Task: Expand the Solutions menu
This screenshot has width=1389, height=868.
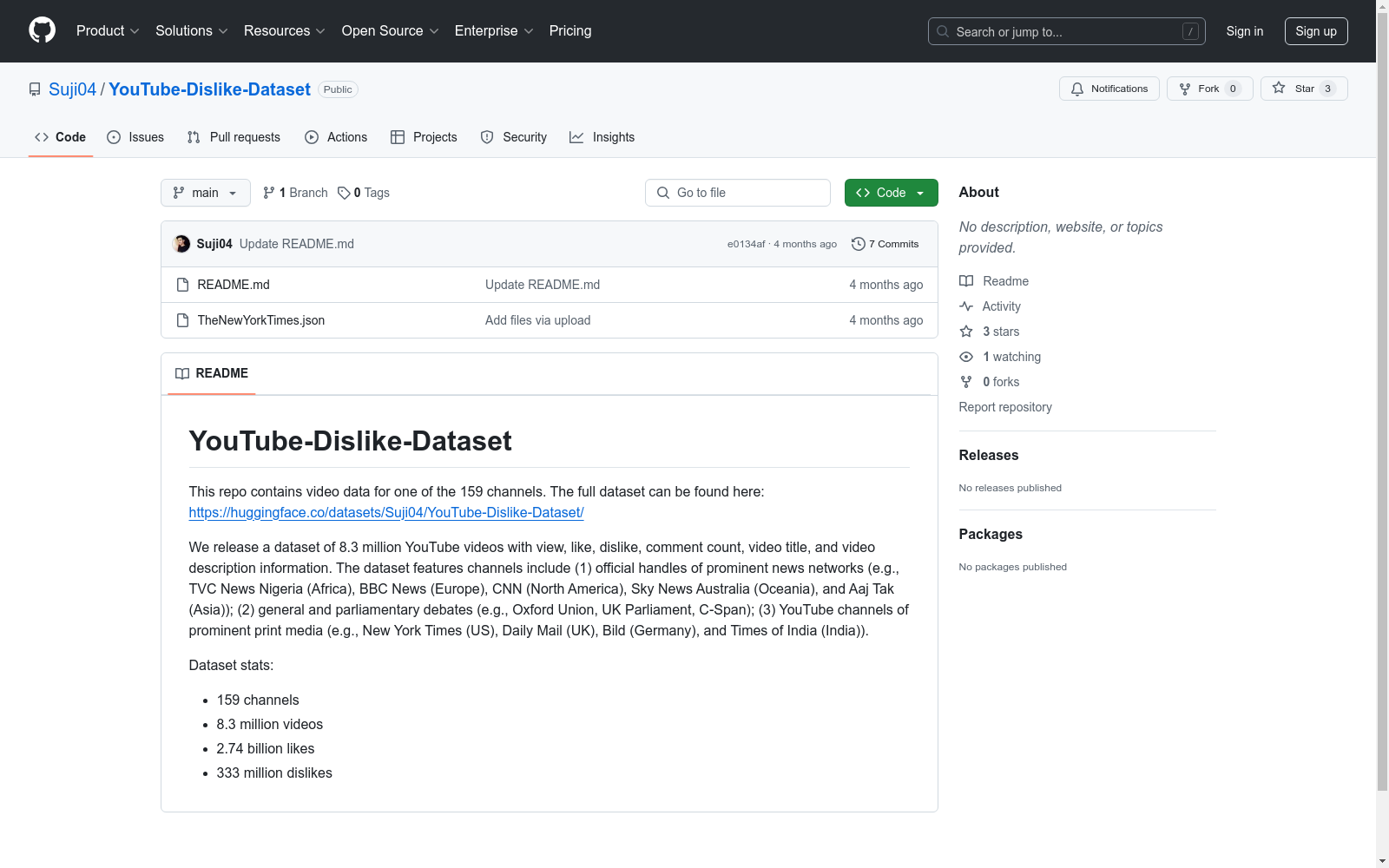Action: (192, 31)
